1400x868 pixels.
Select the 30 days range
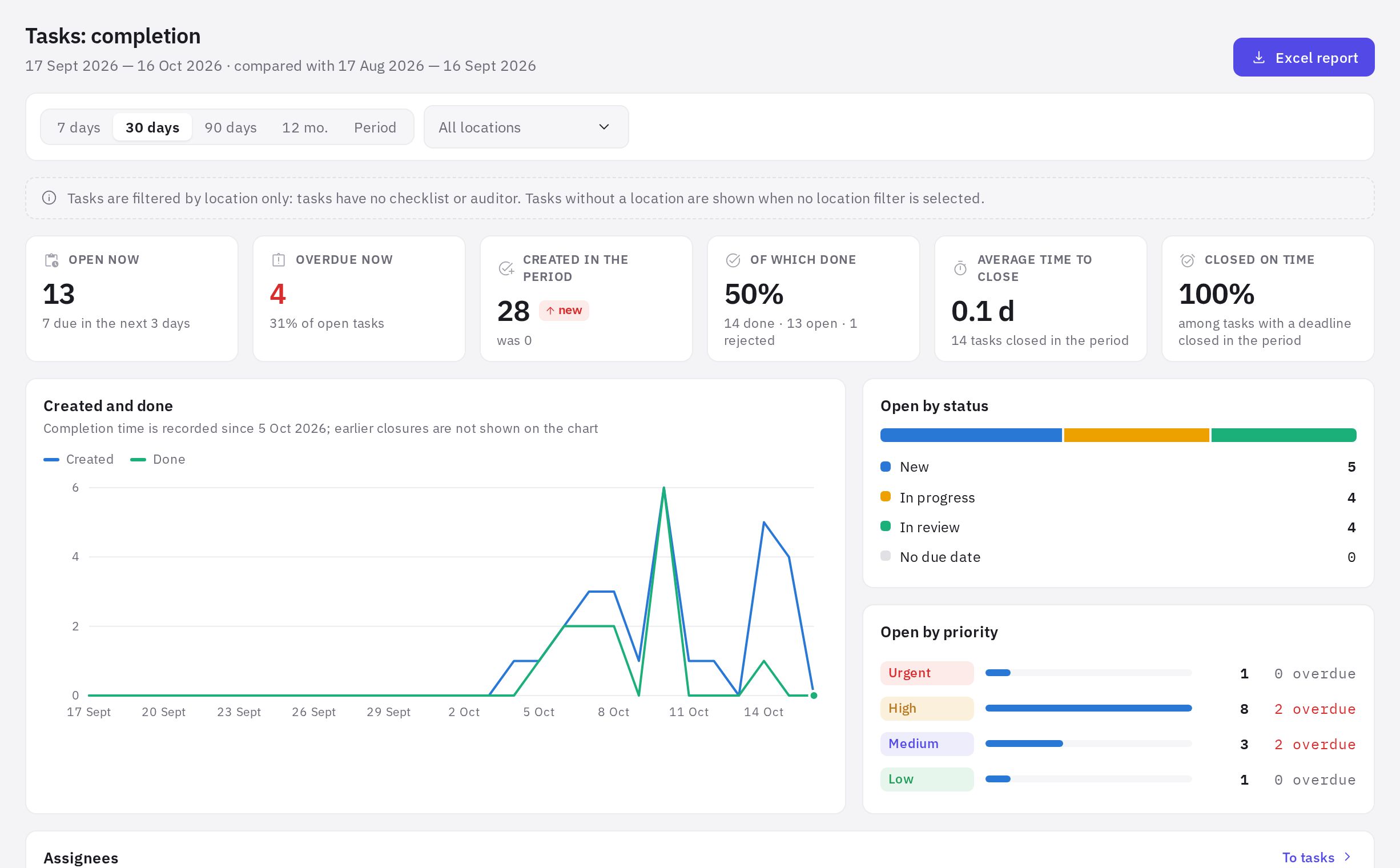pyautogui.click(x=152, y=127)
